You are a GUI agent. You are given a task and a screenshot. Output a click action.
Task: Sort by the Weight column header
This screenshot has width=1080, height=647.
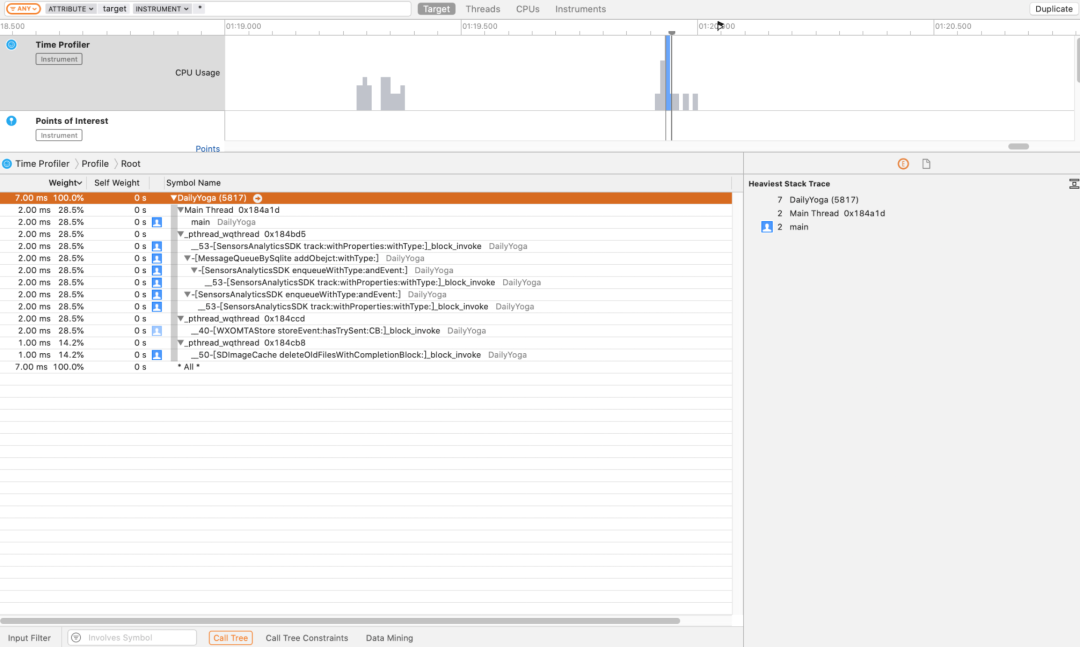point(65,183)
